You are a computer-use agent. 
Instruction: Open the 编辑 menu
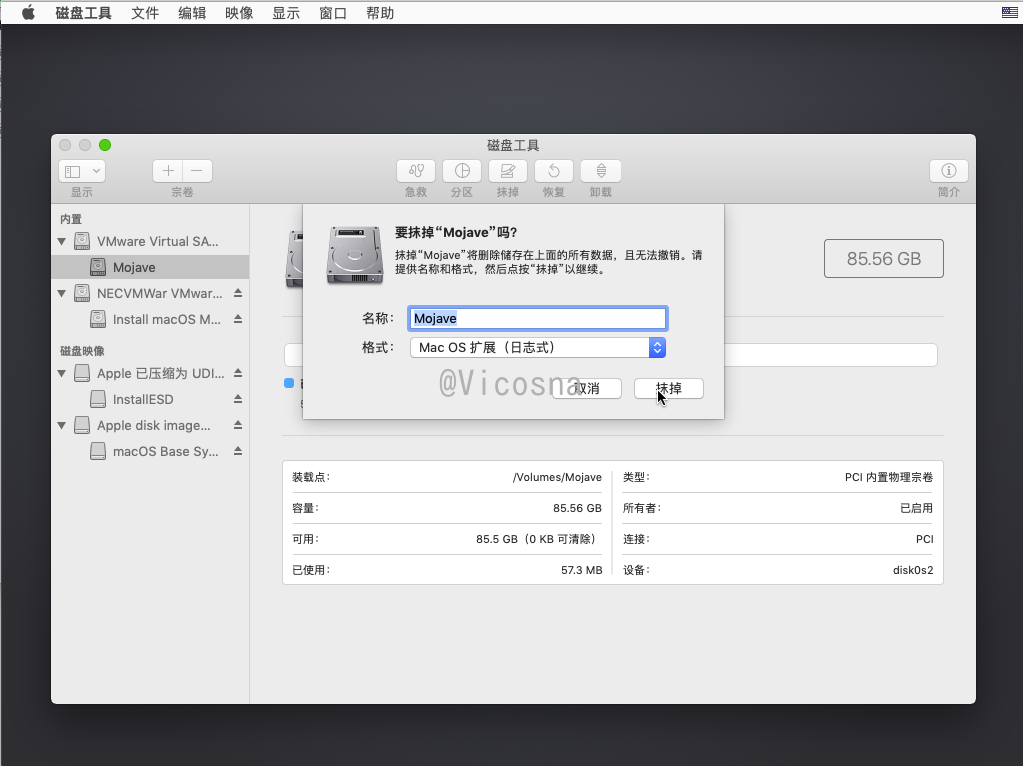click(x=192, y=12)
